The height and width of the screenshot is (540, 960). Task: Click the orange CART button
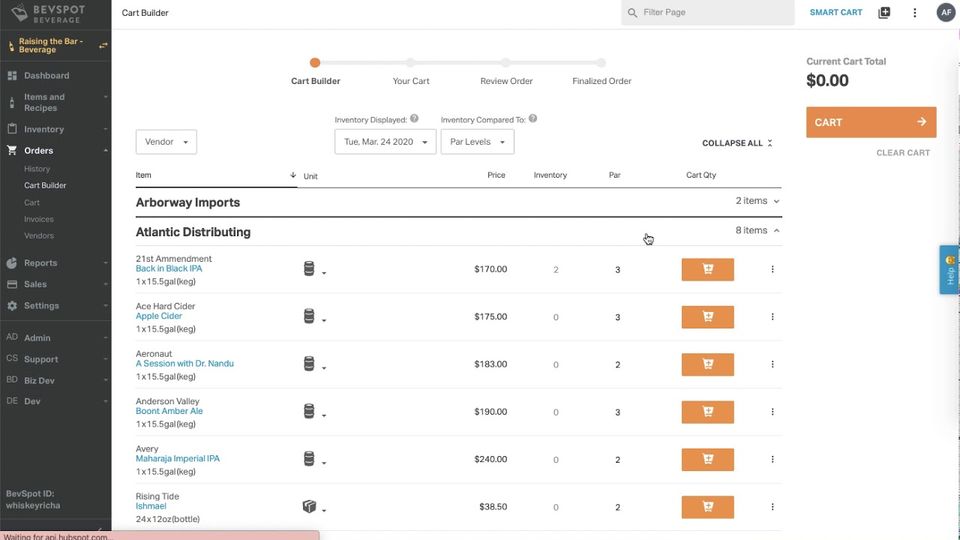point(871,122)
